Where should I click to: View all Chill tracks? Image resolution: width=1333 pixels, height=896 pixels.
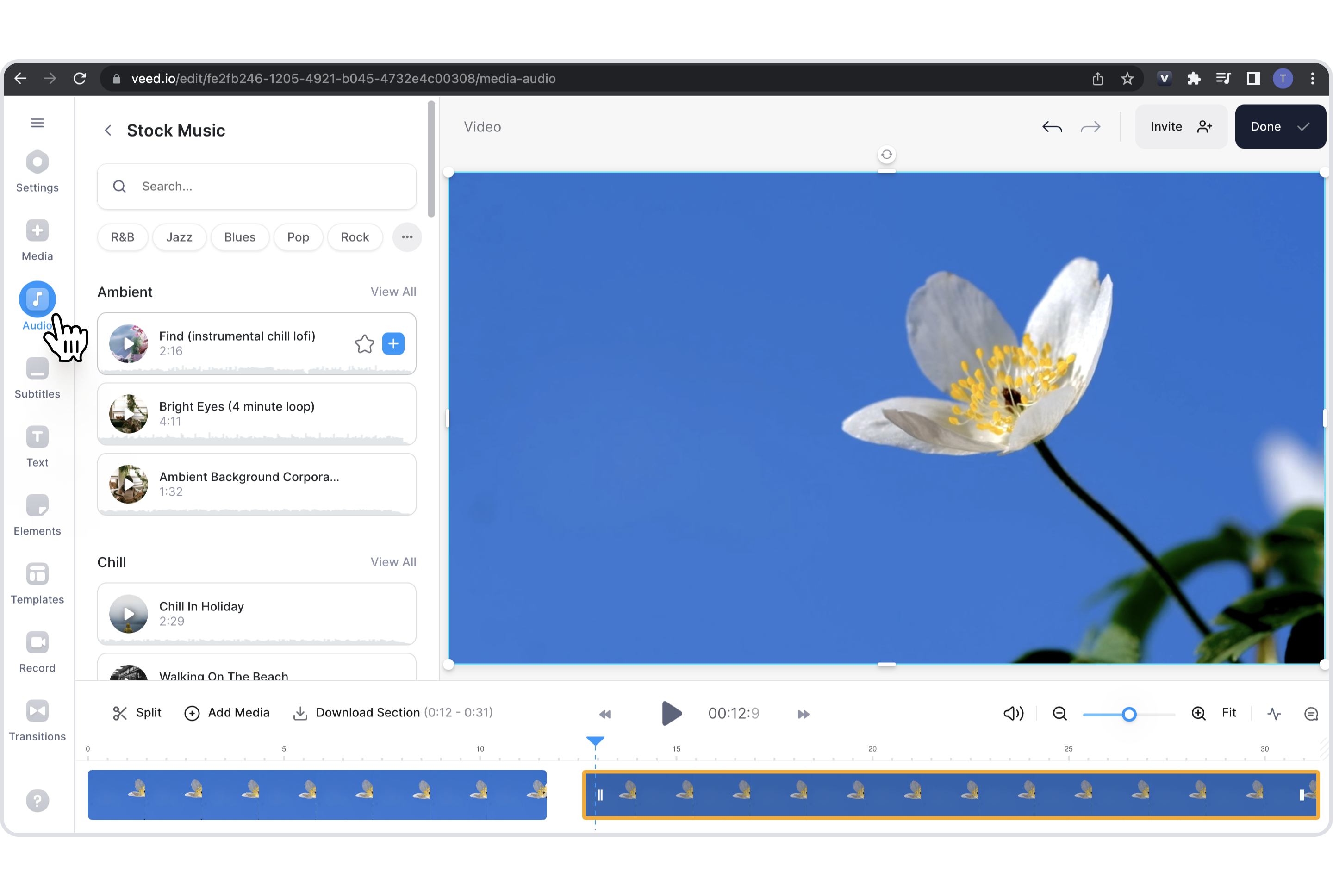[393, 562]
